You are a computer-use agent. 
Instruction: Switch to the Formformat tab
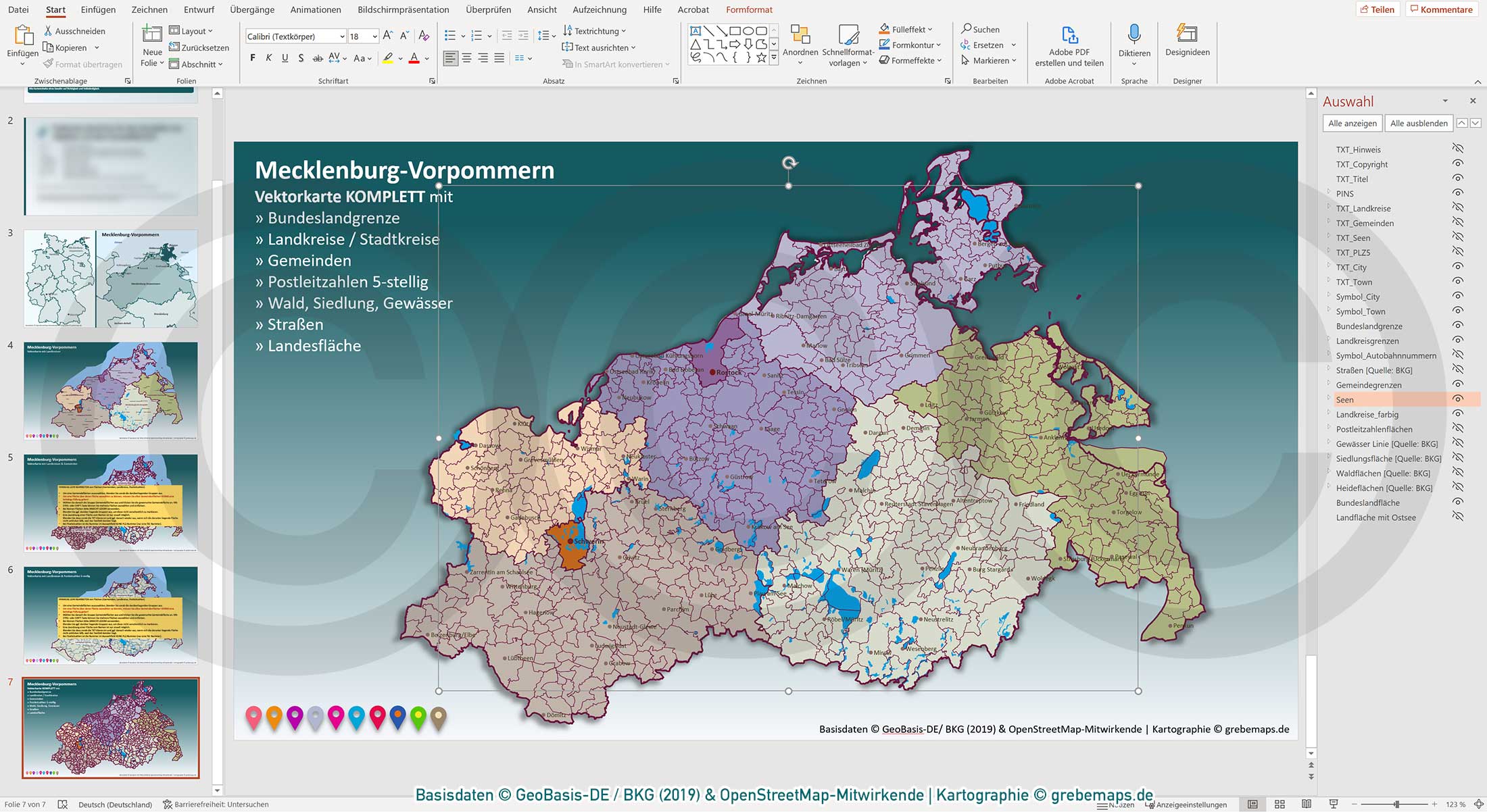[749, 9]
